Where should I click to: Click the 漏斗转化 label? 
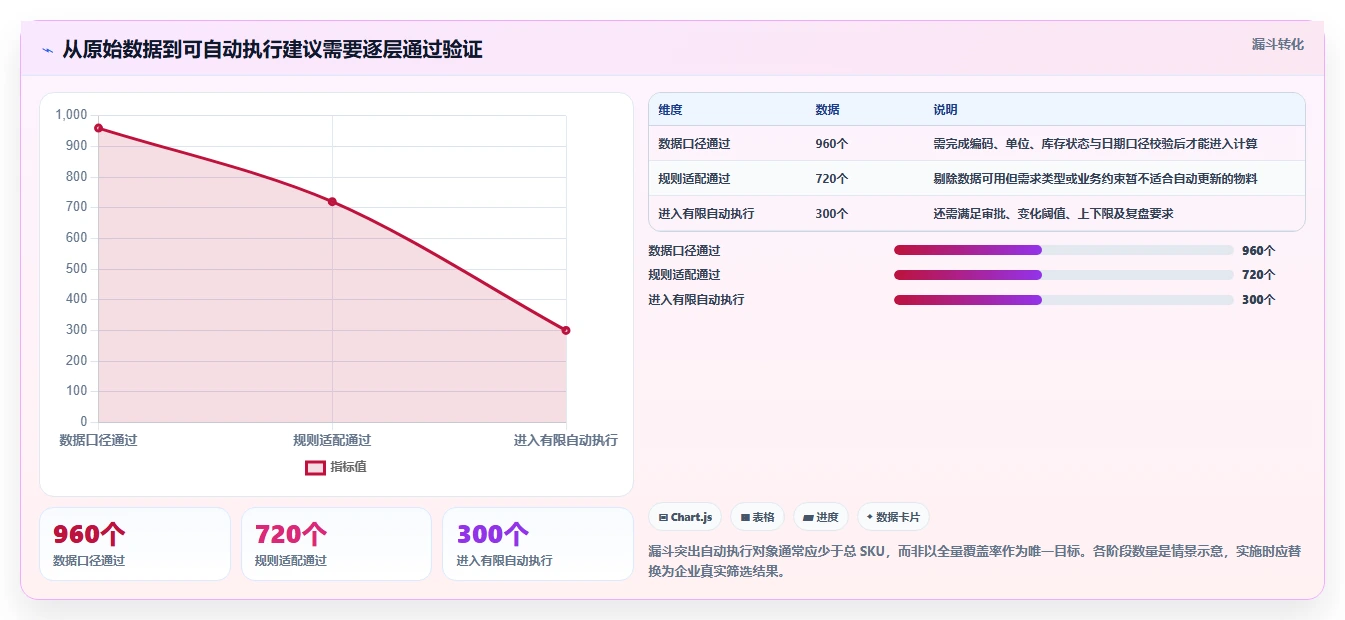tap(1277, 44)
